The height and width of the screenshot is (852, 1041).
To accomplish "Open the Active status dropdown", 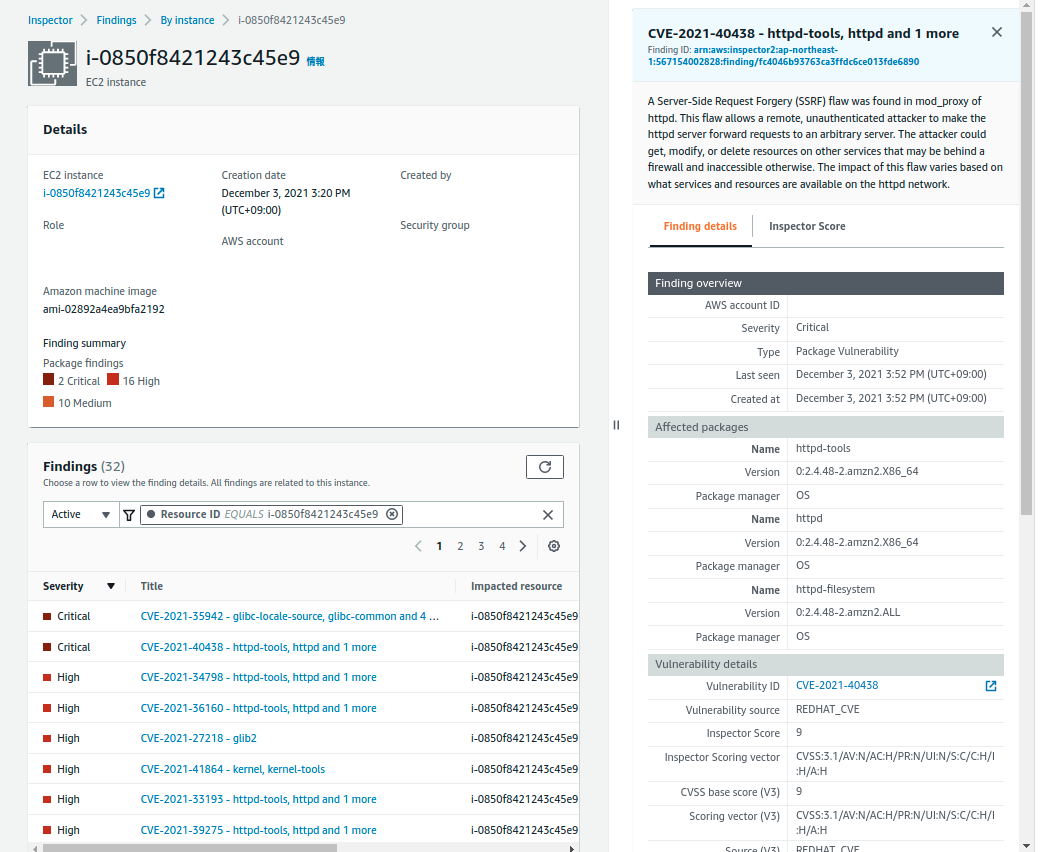I will [x=80, y=514].
